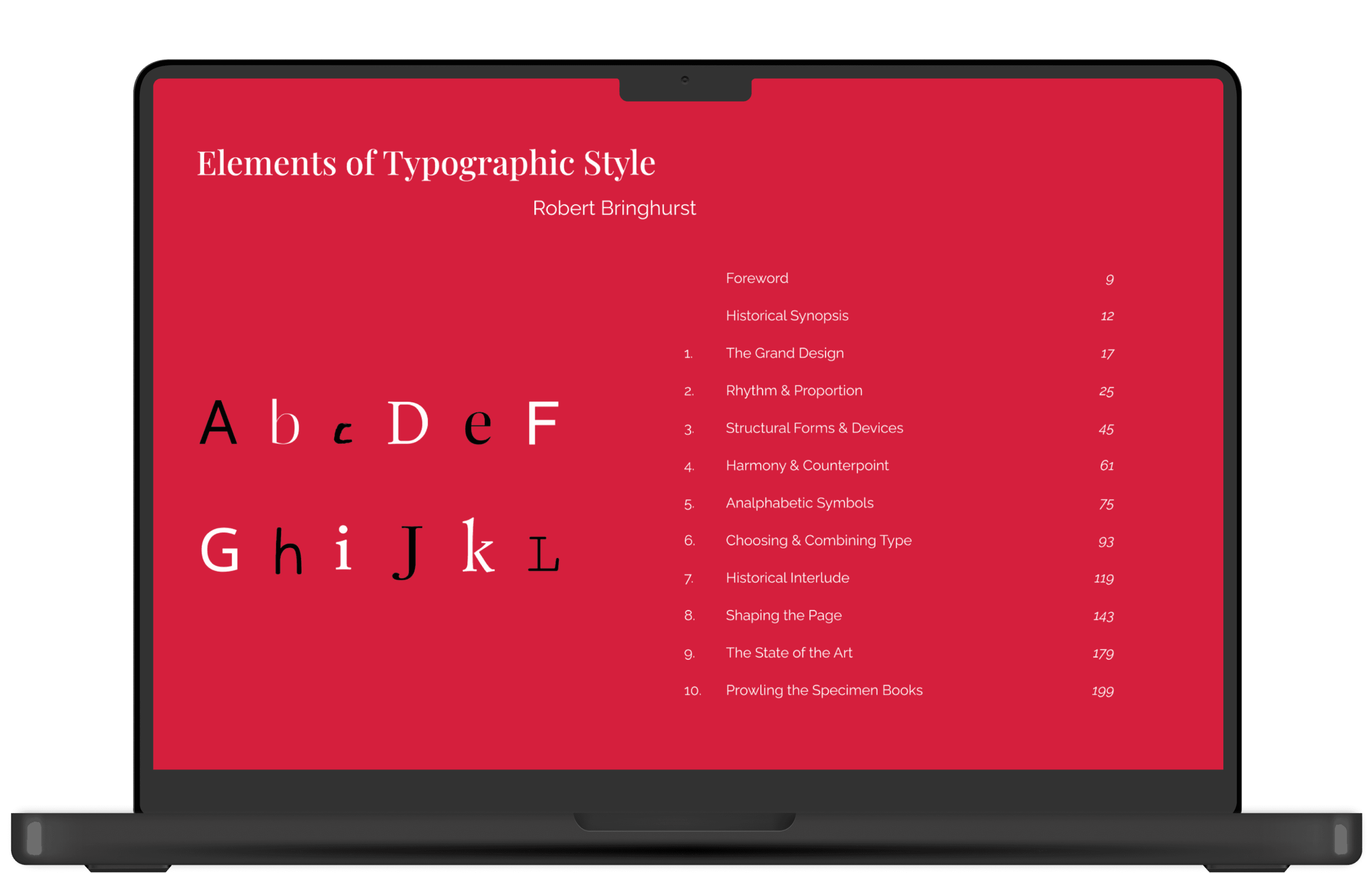Select the black letter 'L' specimen
This screenshot has height=873, width=1372.
point(544,554)
